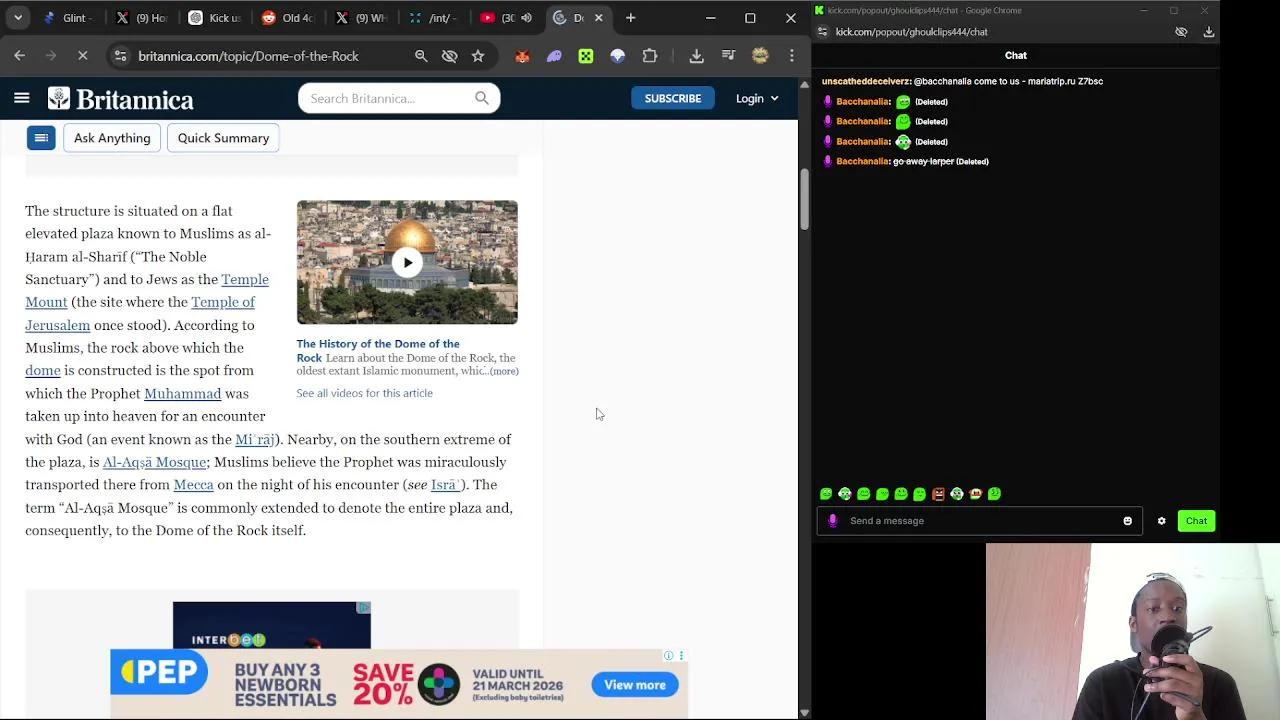Switch to the first X '(9) Ho' tab
The width and height of the screenshot is (1280, 720).
pyautogui.click(x=143, y=18)
